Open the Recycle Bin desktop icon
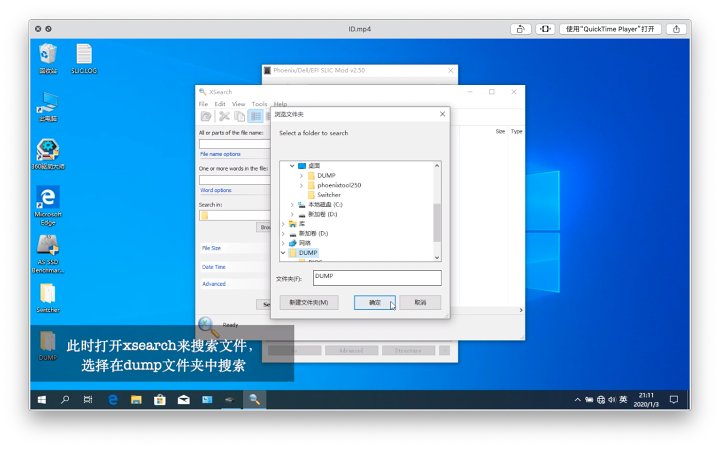 pos(47,54)
